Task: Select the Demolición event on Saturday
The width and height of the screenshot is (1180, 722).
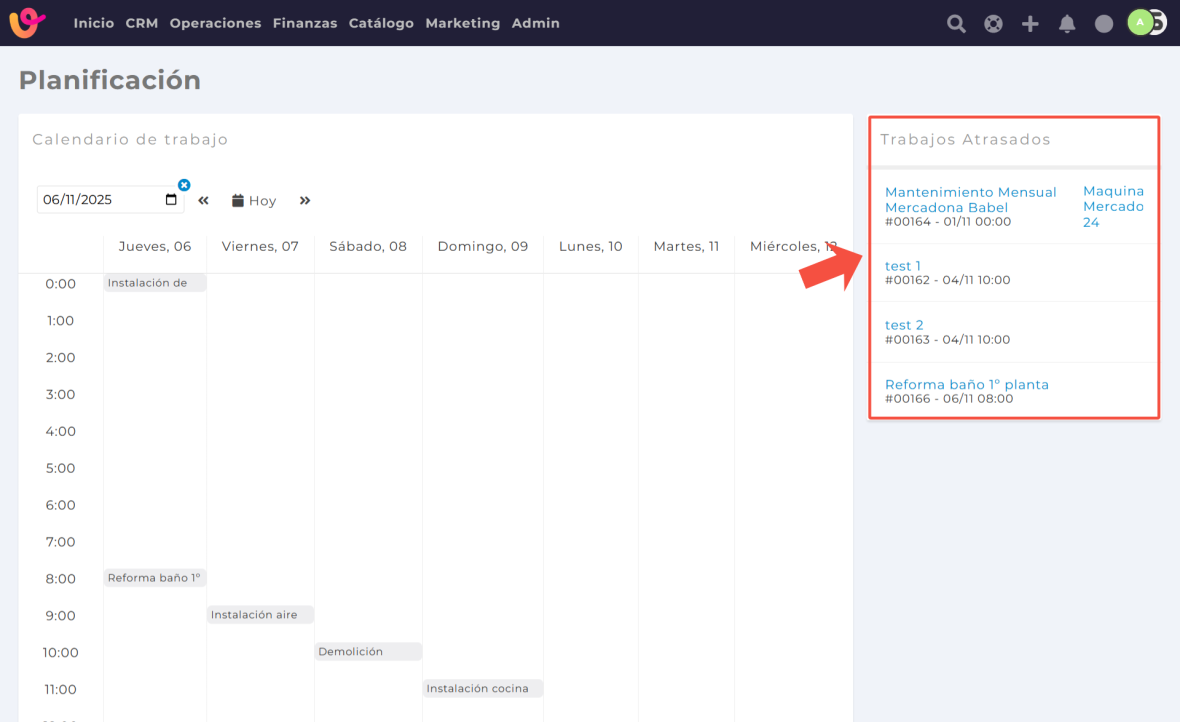Action: (367, 652)
